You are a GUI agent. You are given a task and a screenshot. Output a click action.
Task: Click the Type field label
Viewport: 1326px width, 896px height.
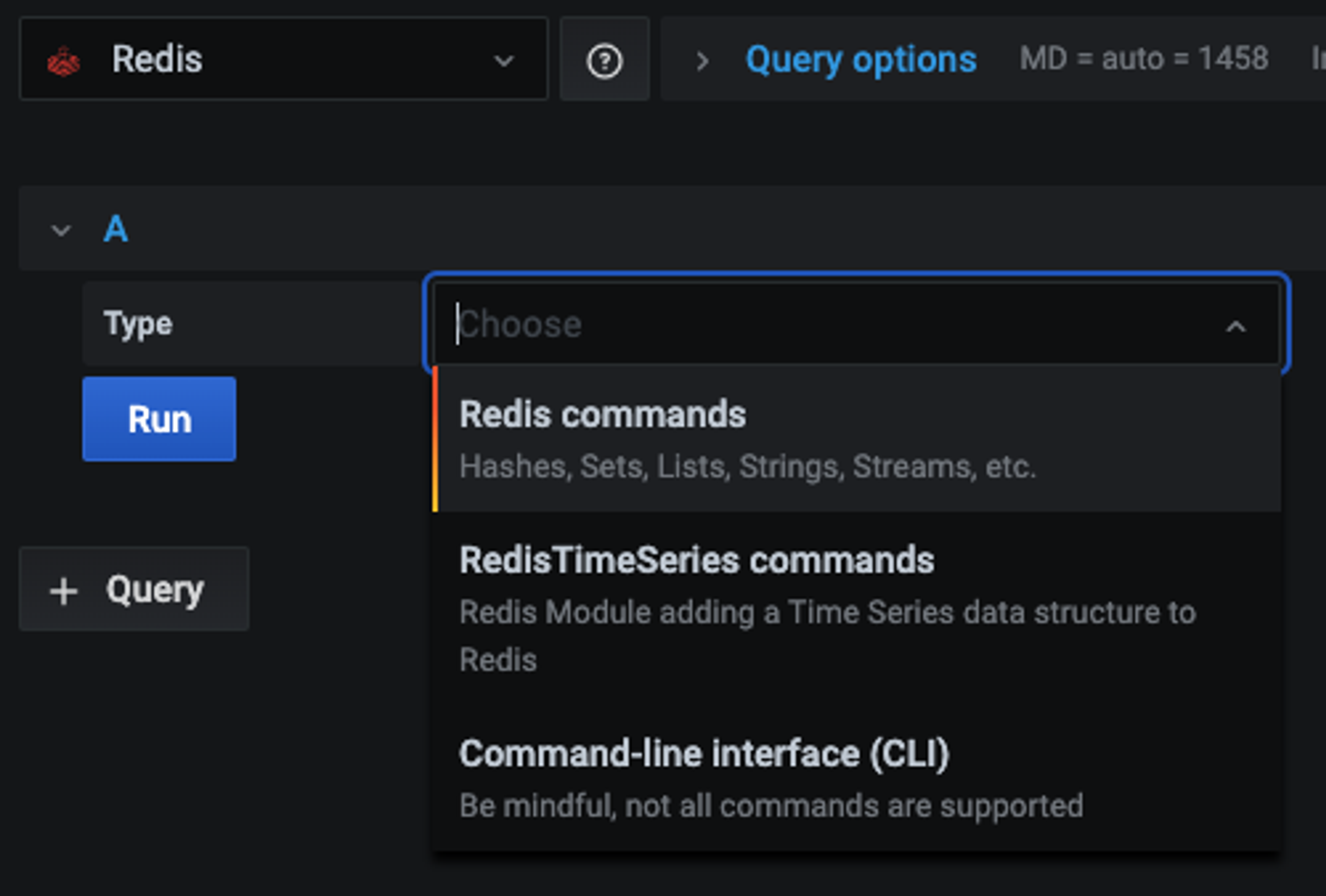(137, 324)
